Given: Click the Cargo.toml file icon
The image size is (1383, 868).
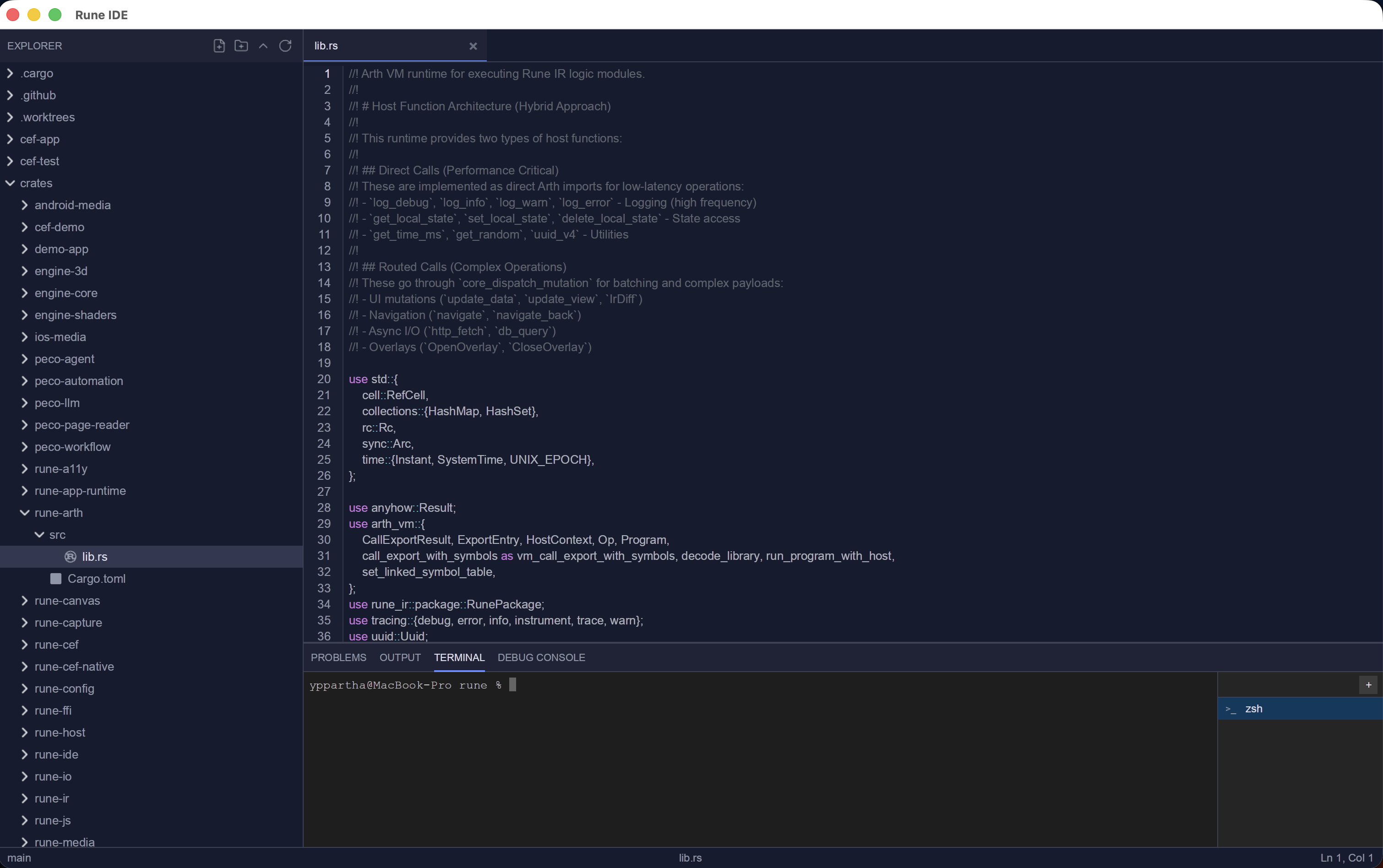Looking at the screenshot, I should point(56,578).
